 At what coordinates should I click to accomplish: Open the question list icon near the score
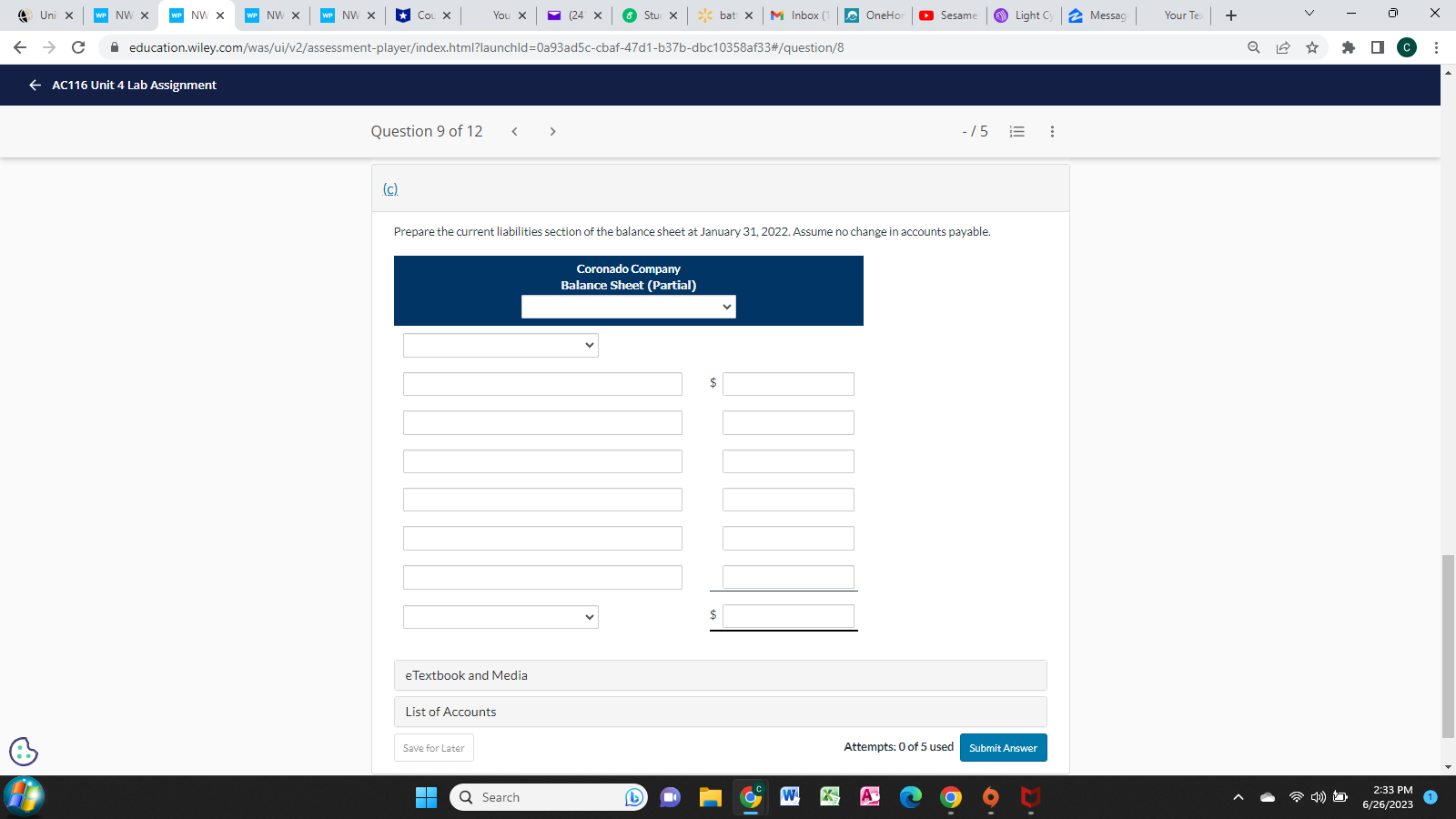click(1016, 131)
